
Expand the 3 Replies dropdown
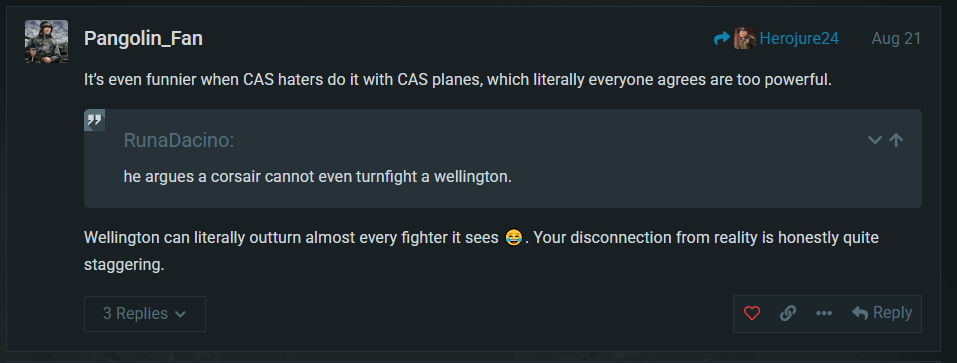click(145, 314)
